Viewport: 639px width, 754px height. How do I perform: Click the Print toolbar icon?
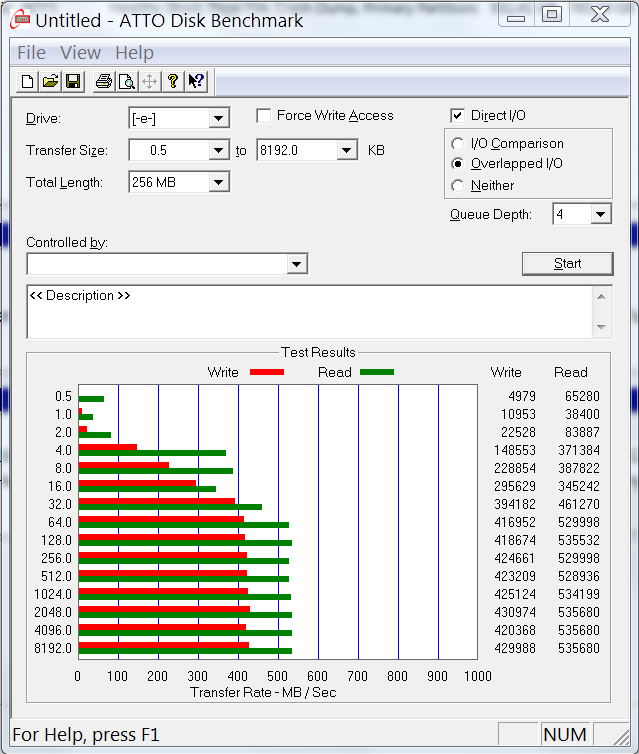pyautogui.click(x=104, y=82)
